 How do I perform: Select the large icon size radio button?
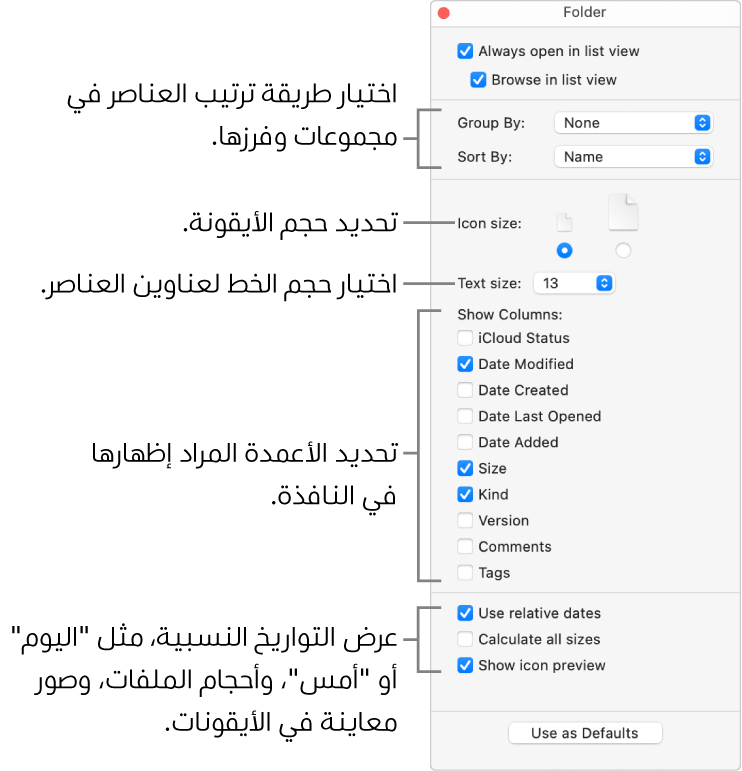[623, 250]
